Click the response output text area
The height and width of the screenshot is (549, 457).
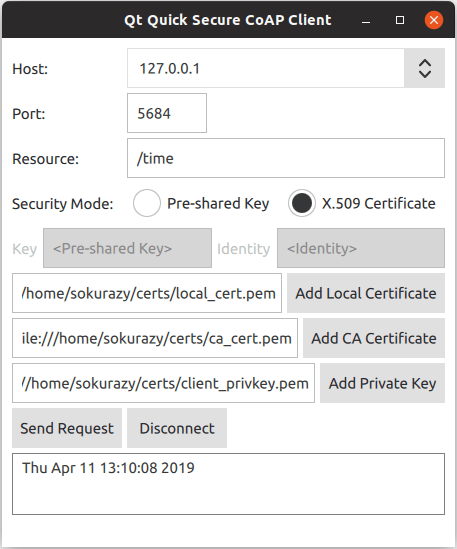pos(228,484)
